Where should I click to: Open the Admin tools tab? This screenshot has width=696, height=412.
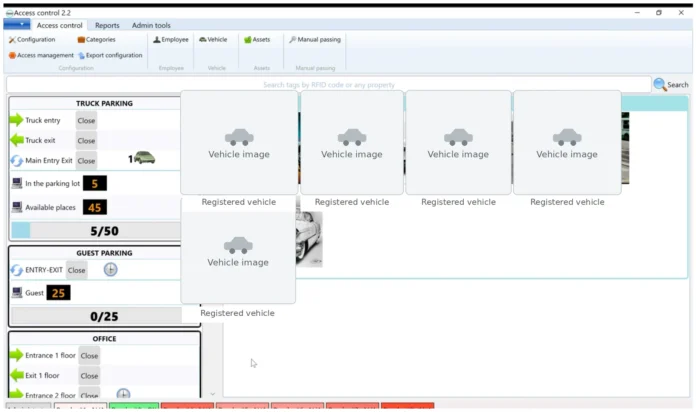pyautogui.click(x=151, y=25)
